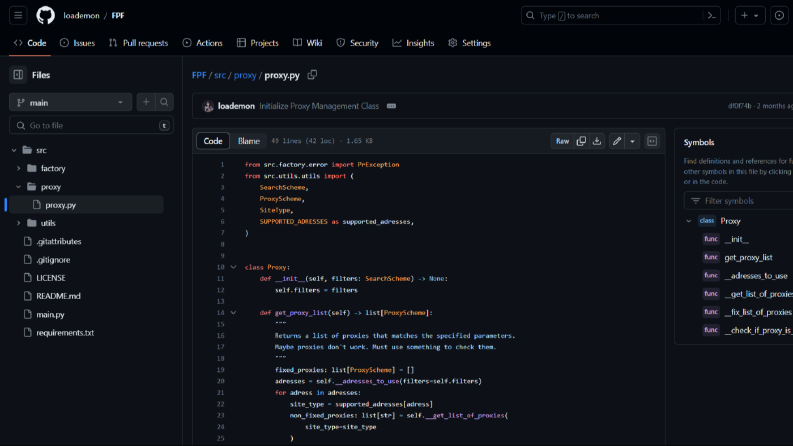This screenshot has width=793, height=446.
Task: Open the Pull requests tab
Action: tap(138, 43)
